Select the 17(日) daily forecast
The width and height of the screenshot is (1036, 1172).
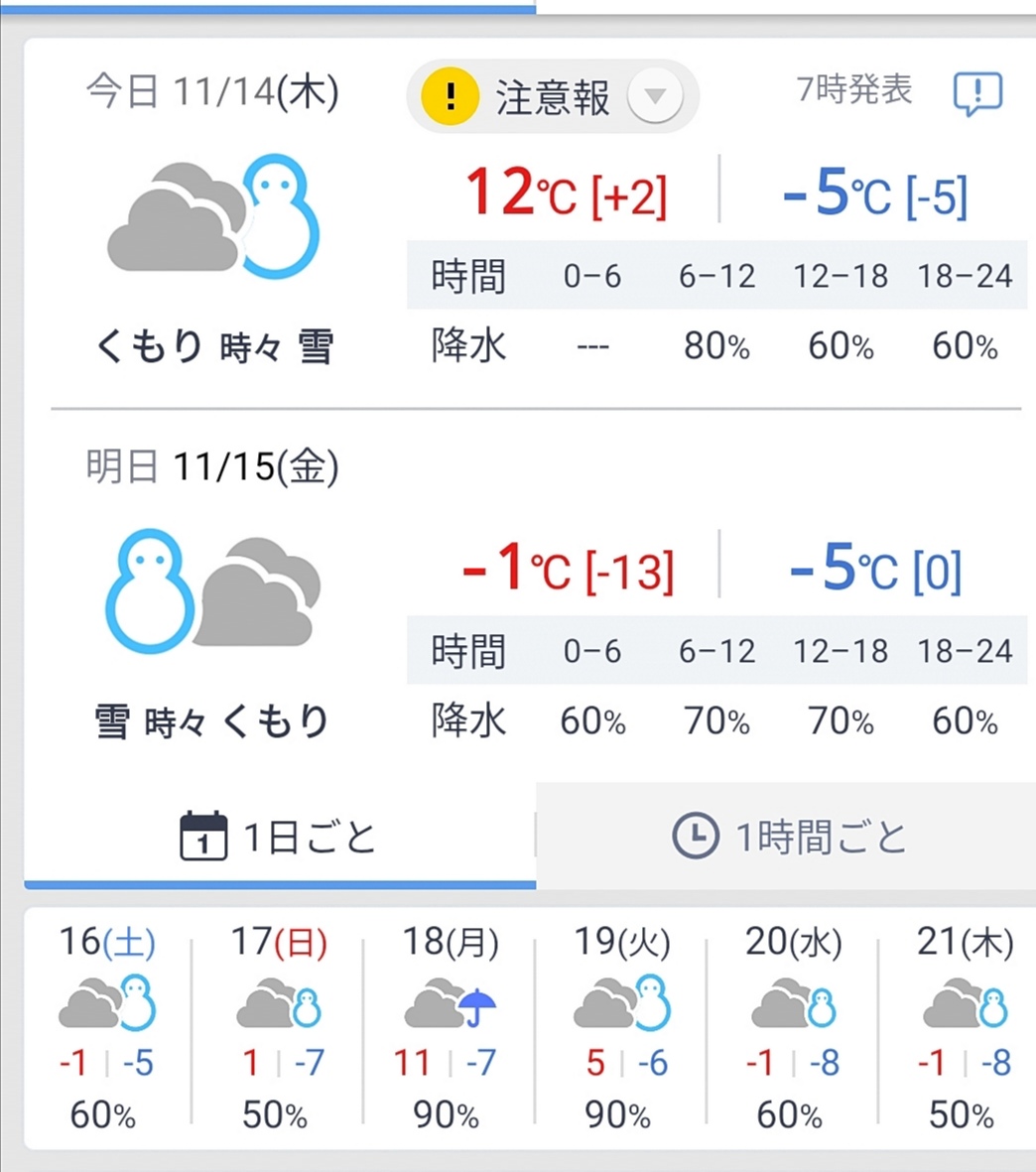point(278,1028)
